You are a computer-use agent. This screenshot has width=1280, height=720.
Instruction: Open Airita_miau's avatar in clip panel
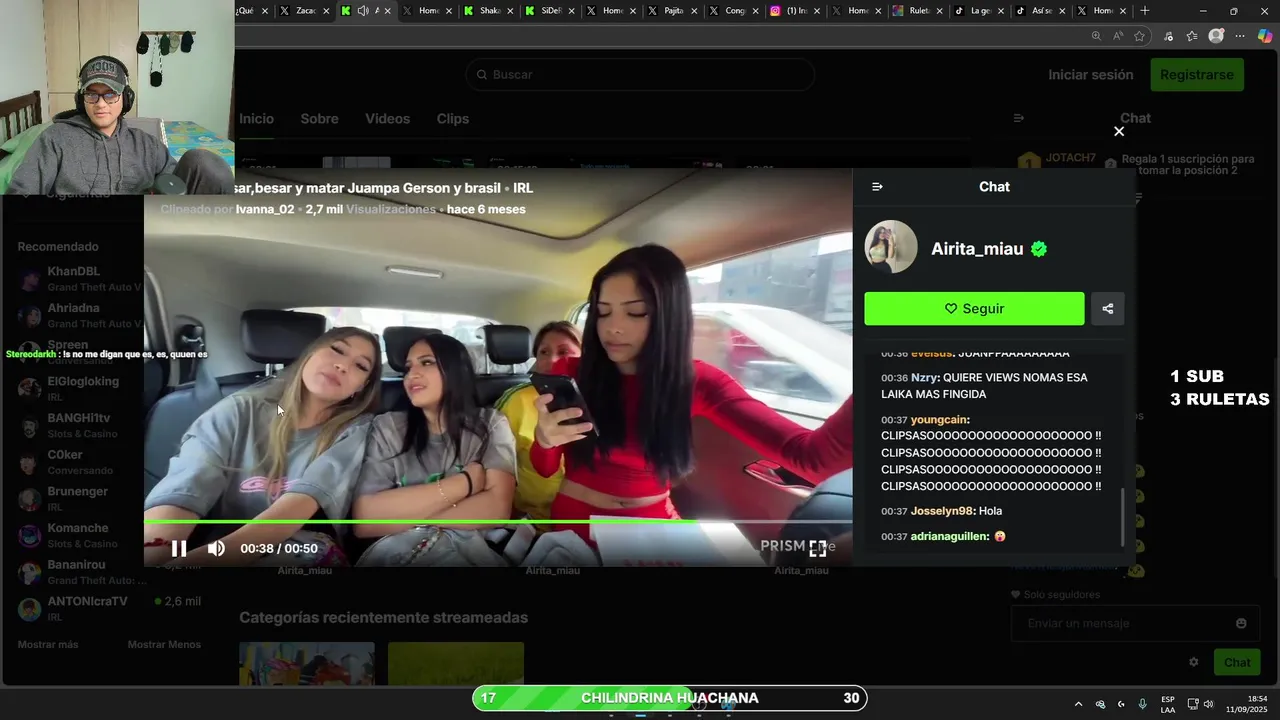click(891, 247)
